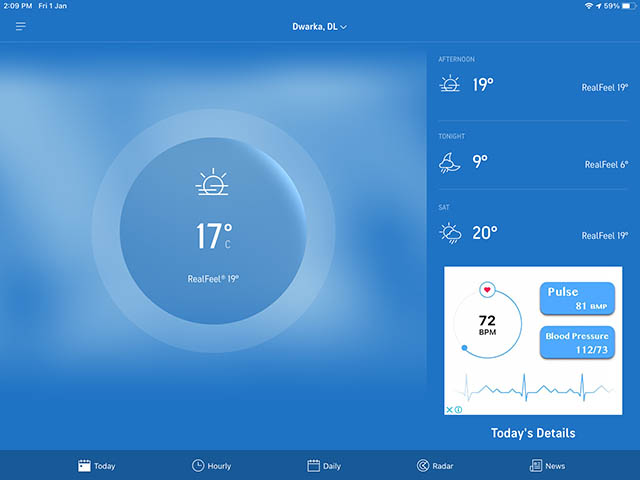Switch to the Today tab
The width and height of the screenshot is (640, 480).
(96, 466)
